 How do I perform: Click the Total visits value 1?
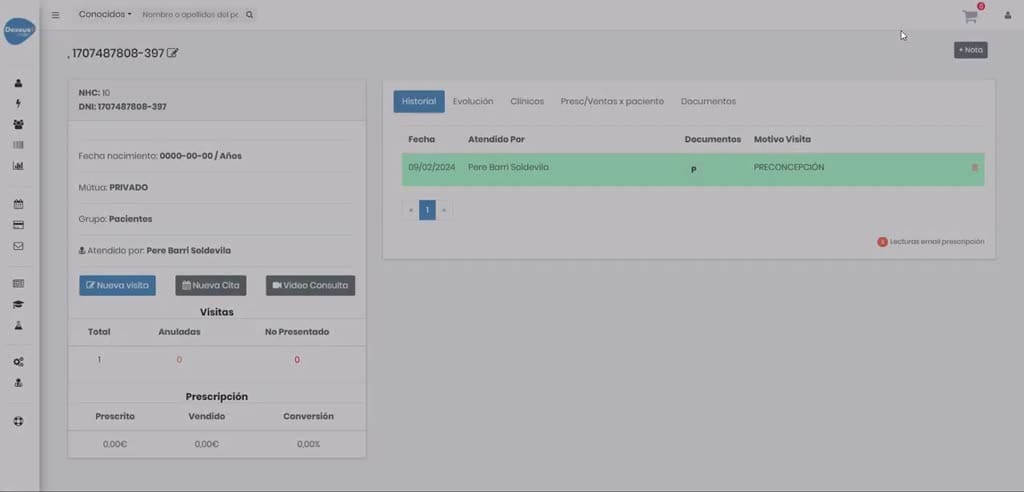pyautogui.click(x=99, y=360)
